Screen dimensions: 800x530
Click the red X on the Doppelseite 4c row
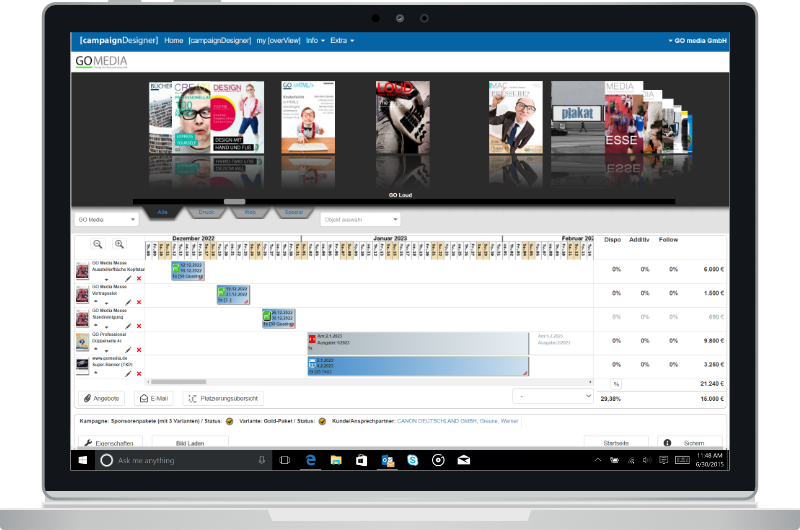[139, 349]
